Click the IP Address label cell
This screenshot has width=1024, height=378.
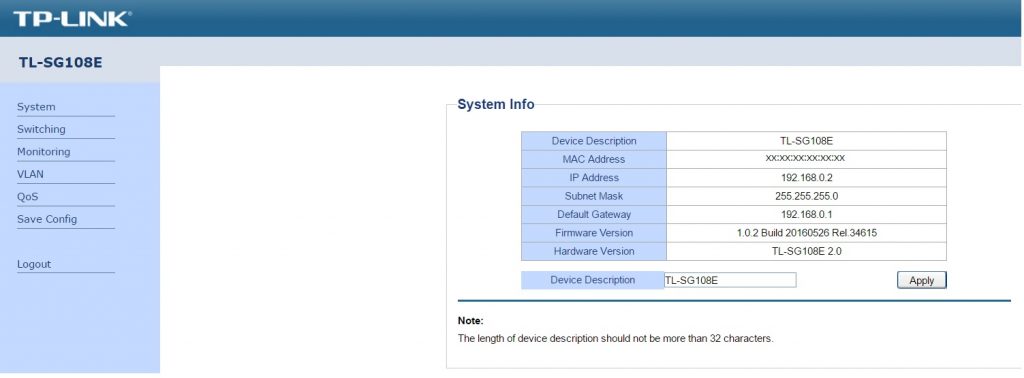pos(594,178)
